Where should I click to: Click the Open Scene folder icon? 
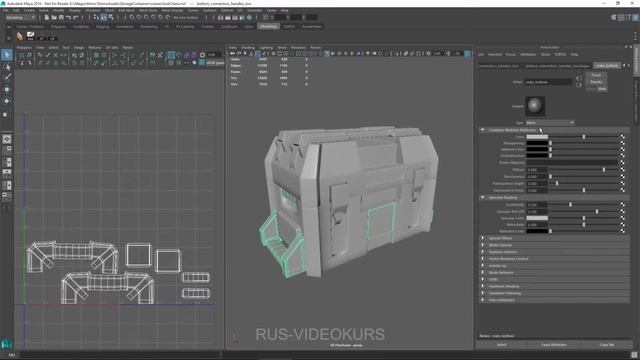pos(54,18)
